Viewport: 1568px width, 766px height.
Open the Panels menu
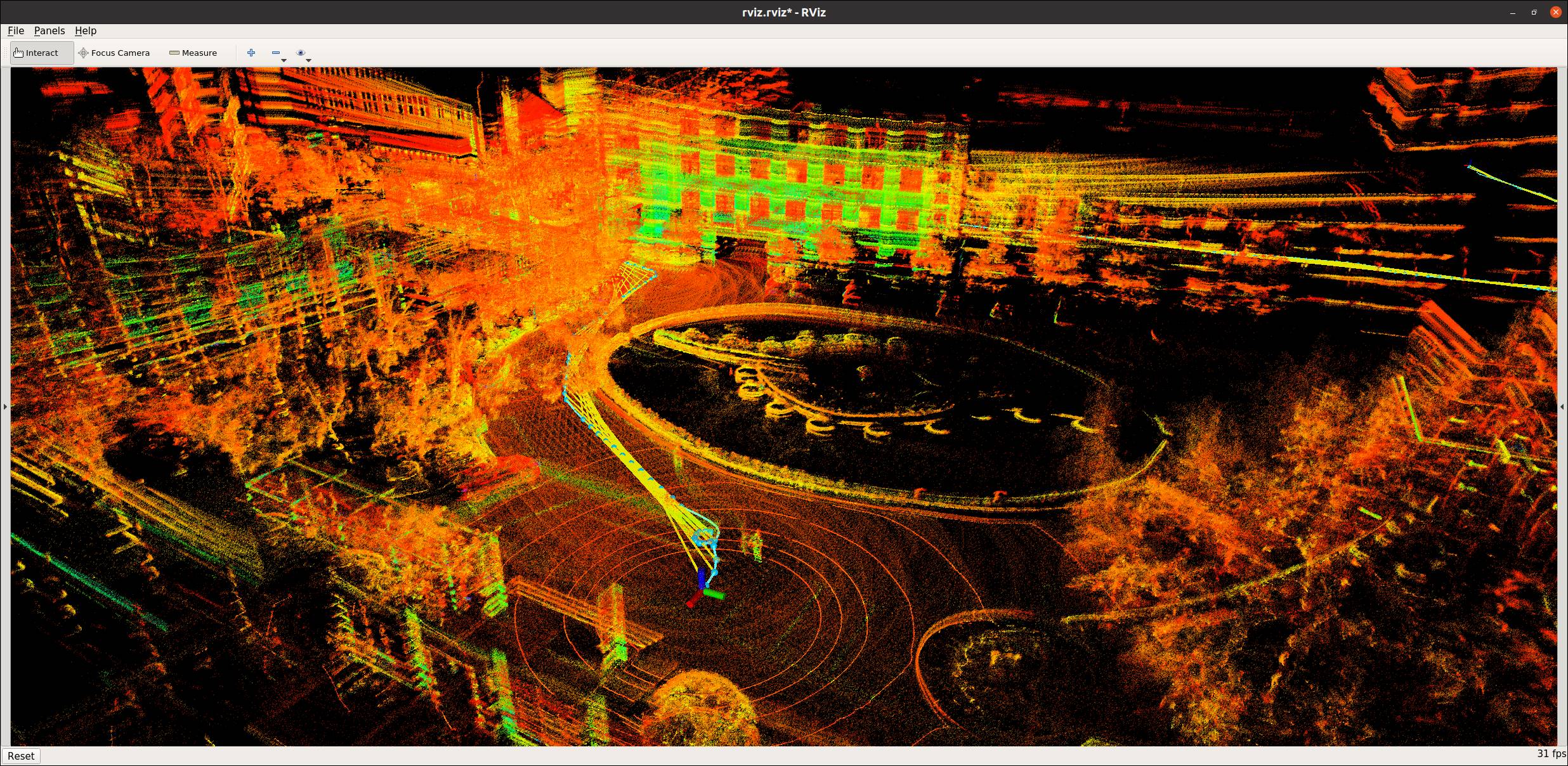click(49, 30)
